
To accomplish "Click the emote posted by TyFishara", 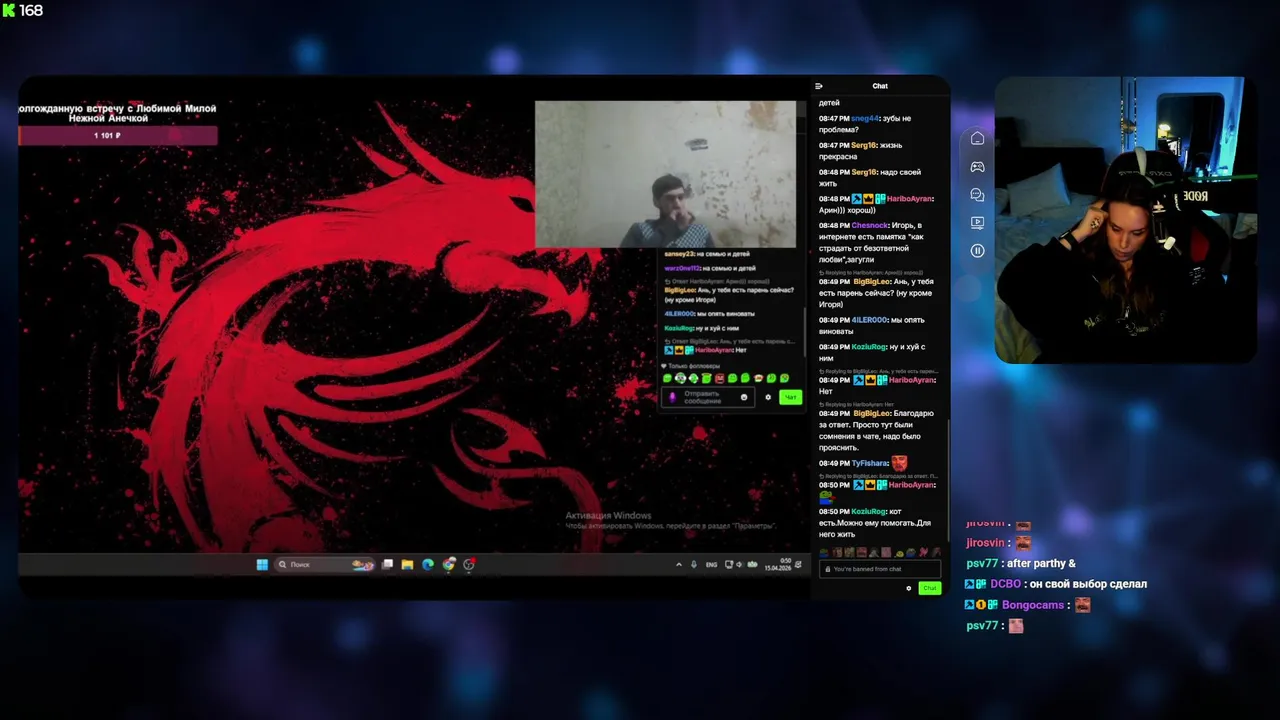I will 900,463.
